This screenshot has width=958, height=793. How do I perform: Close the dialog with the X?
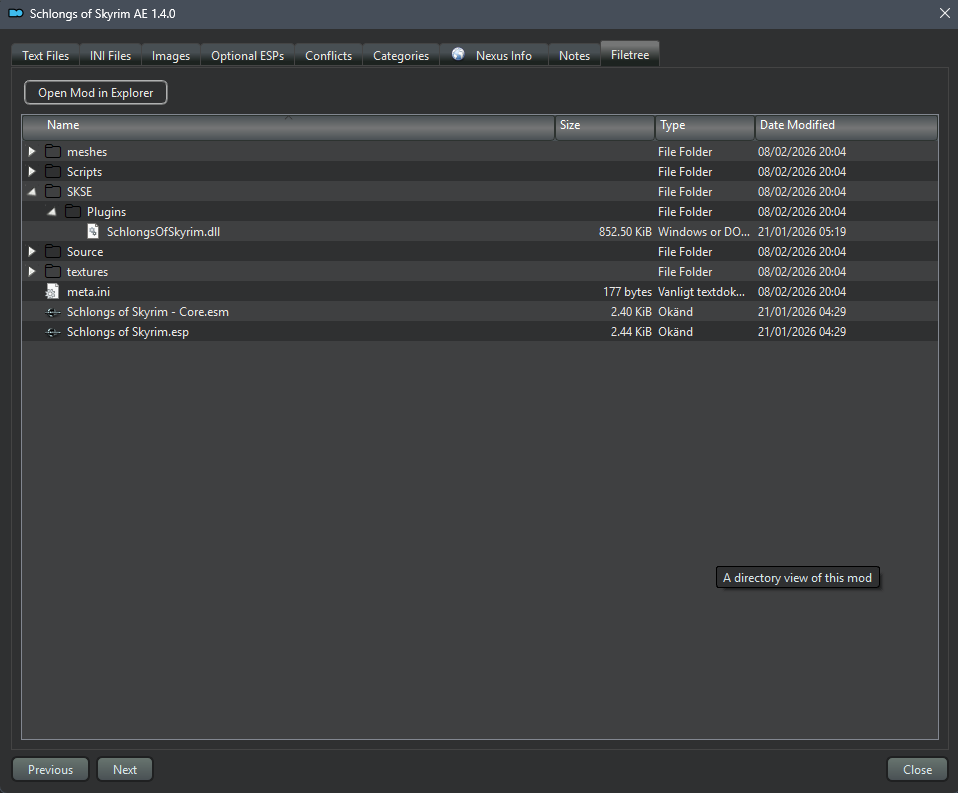click(945, 13)
